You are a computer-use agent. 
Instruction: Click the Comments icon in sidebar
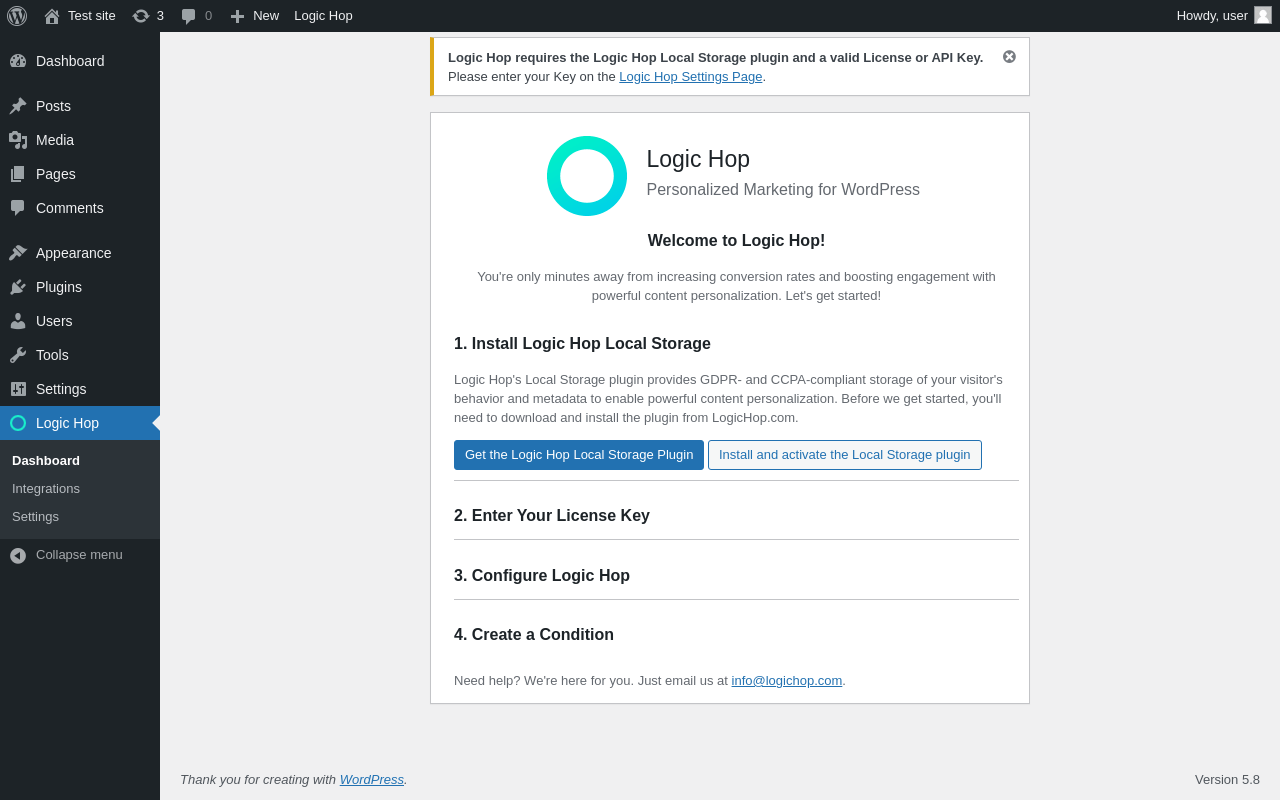coord(18,208)
